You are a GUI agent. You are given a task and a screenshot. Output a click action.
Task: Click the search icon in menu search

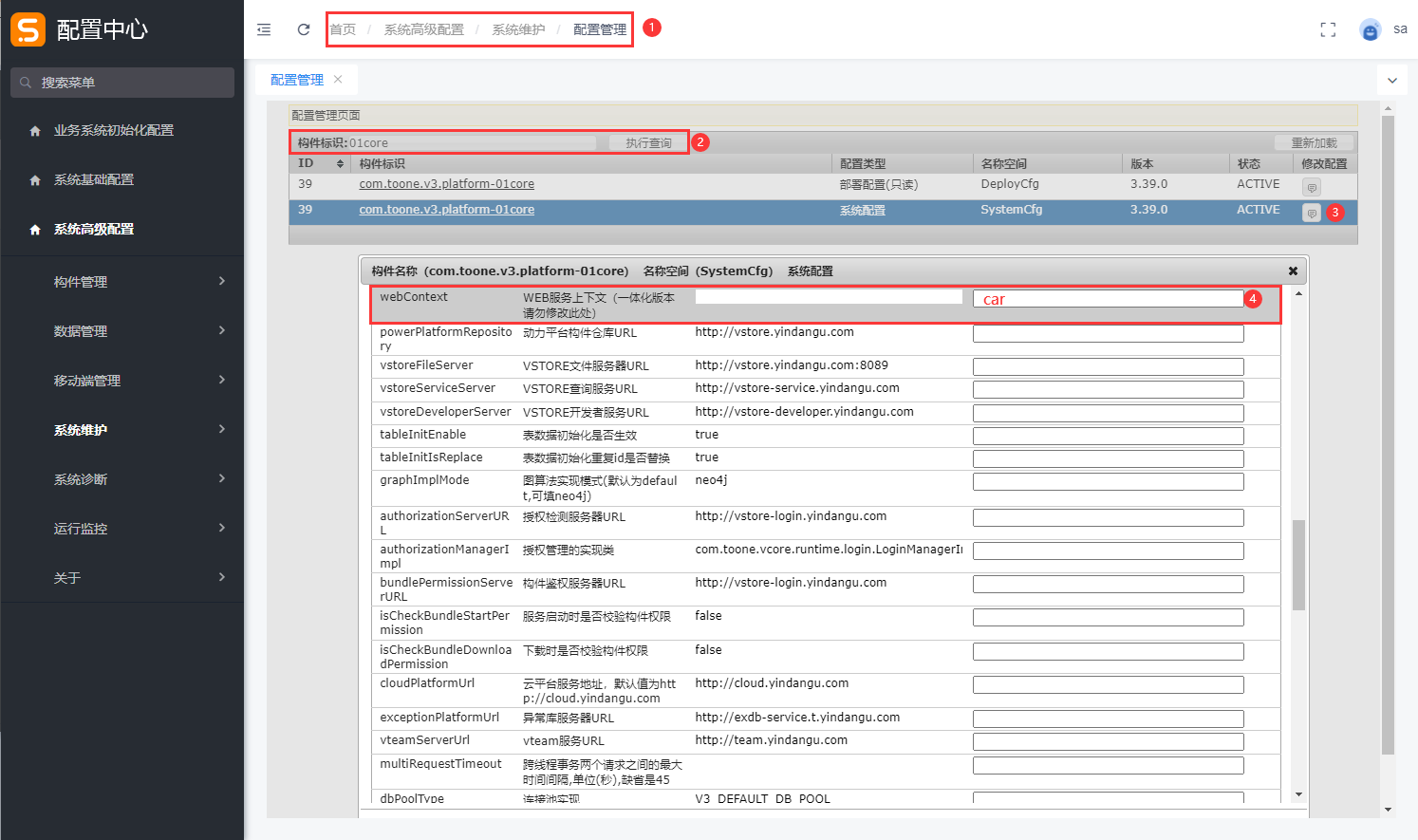click(x=26, y=83)
